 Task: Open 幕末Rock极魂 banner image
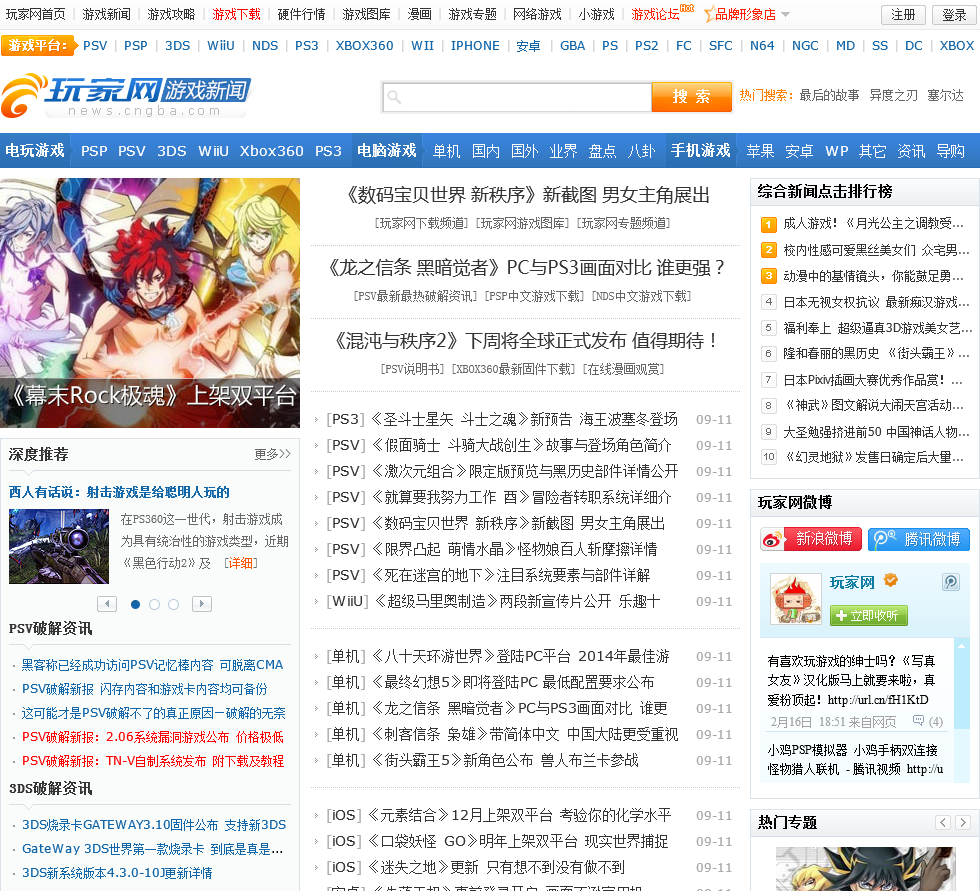point(150,302)
